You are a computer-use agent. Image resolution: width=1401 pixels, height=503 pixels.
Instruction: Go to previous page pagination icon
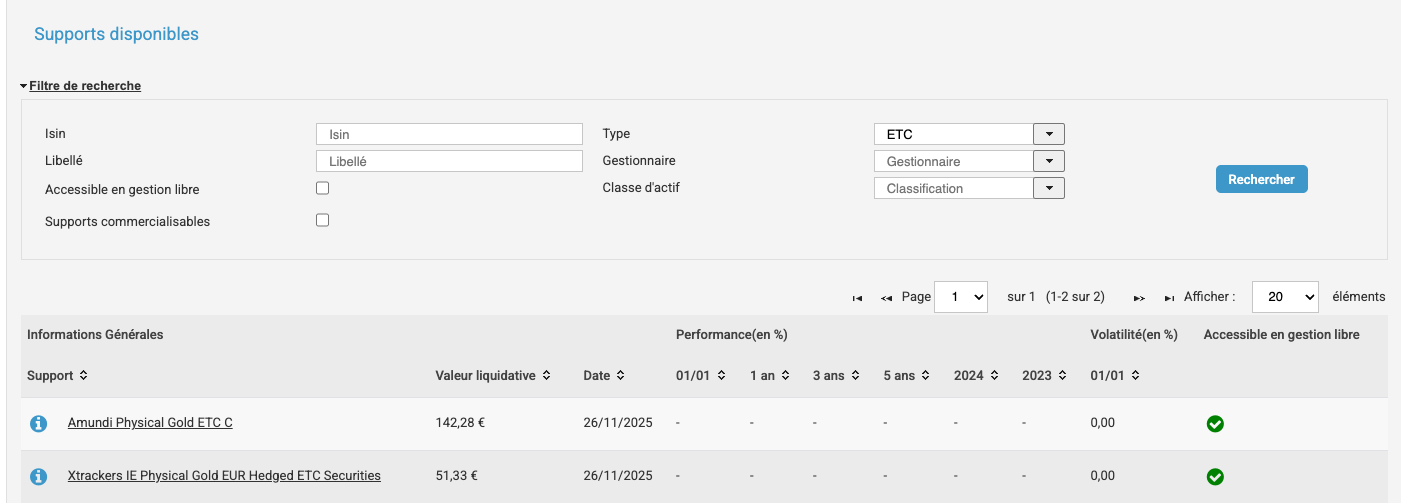click(x=886, y=298)
